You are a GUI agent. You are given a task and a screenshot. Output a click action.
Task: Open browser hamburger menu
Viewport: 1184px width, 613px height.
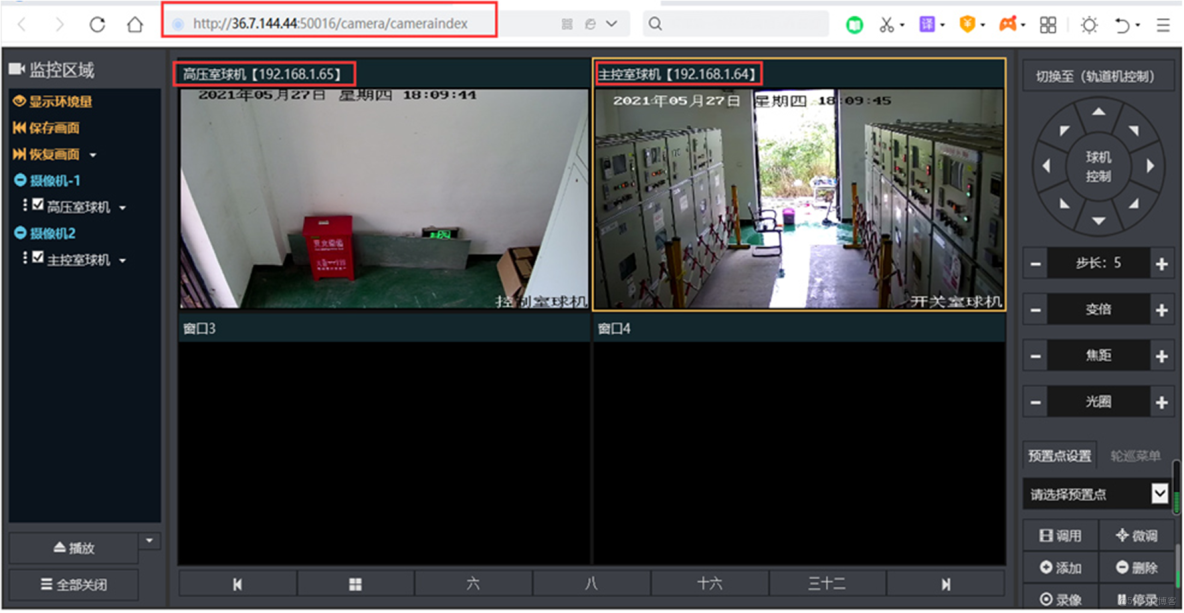(x=1164, y=25)
